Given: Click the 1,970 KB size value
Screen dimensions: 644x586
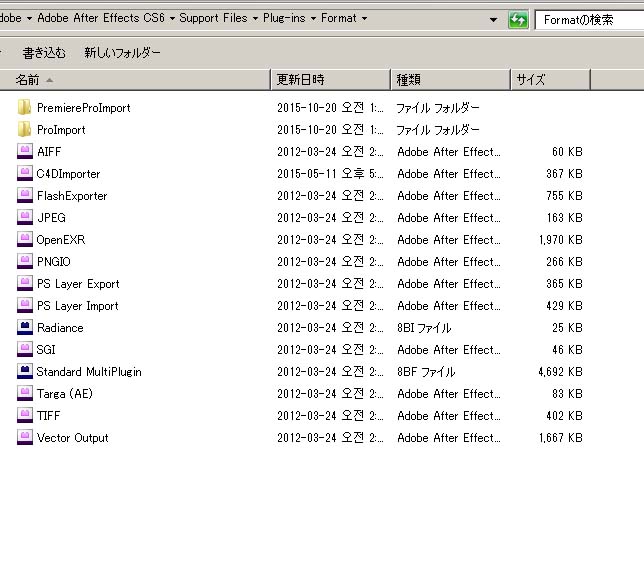Looking at the screenshot, I should tap(561, 240).
